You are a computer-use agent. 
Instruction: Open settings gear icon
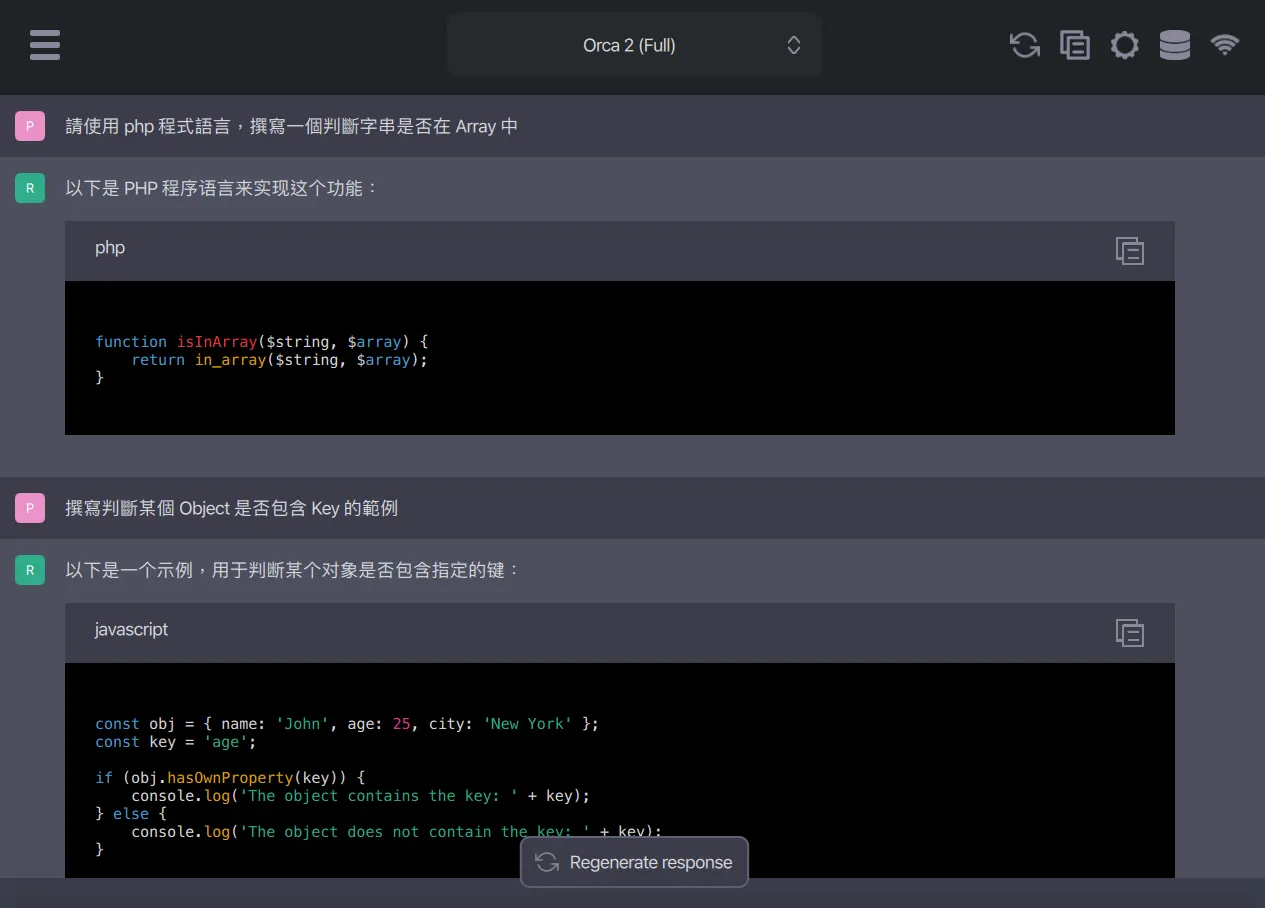[1125, 45]
